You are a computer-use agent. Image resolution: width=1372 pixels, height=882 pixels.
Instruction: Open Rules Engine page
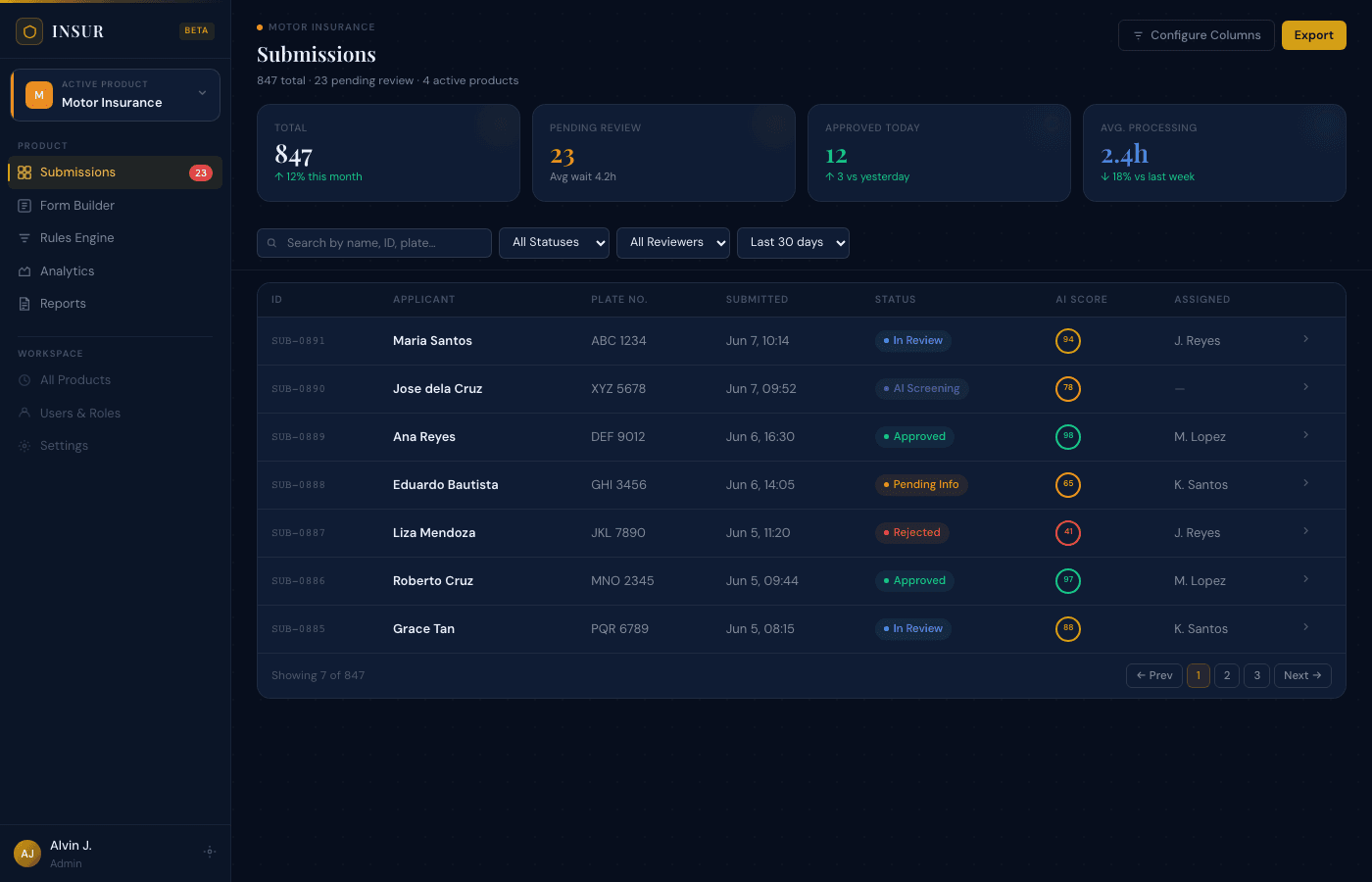tap(115, 238)
